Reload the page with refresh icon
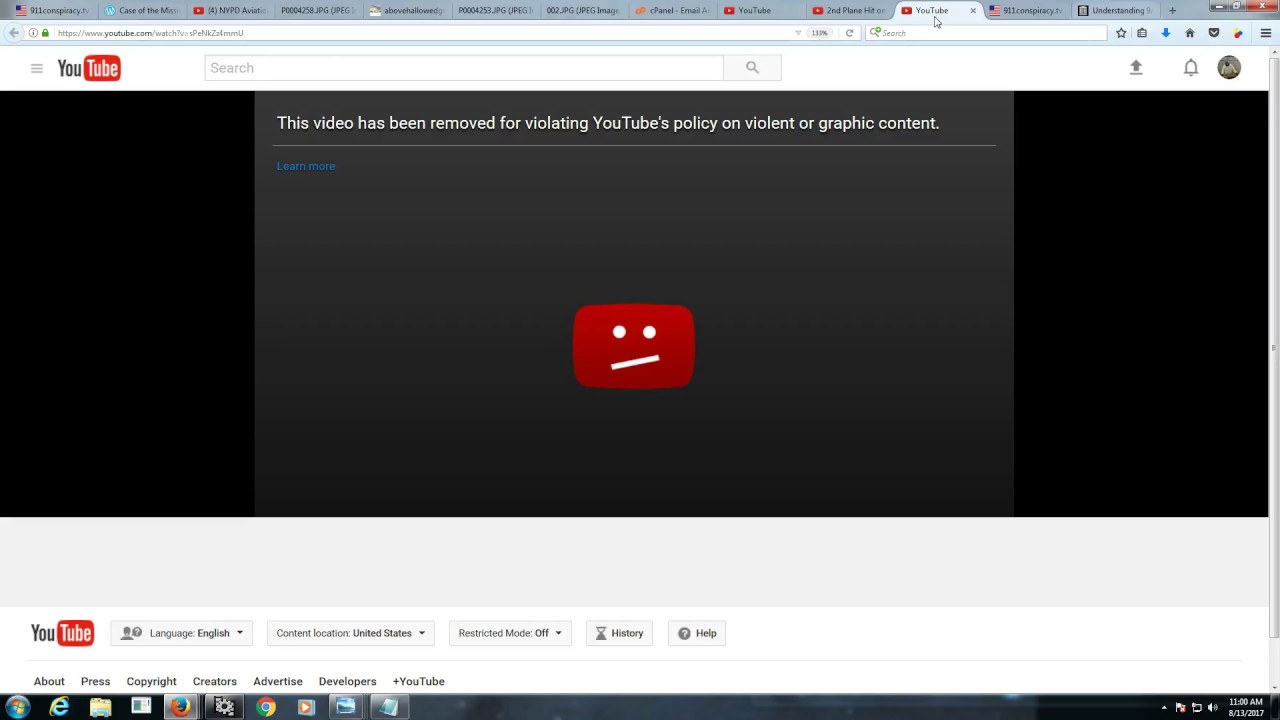Screen dimensions: 1280x720 849,33
